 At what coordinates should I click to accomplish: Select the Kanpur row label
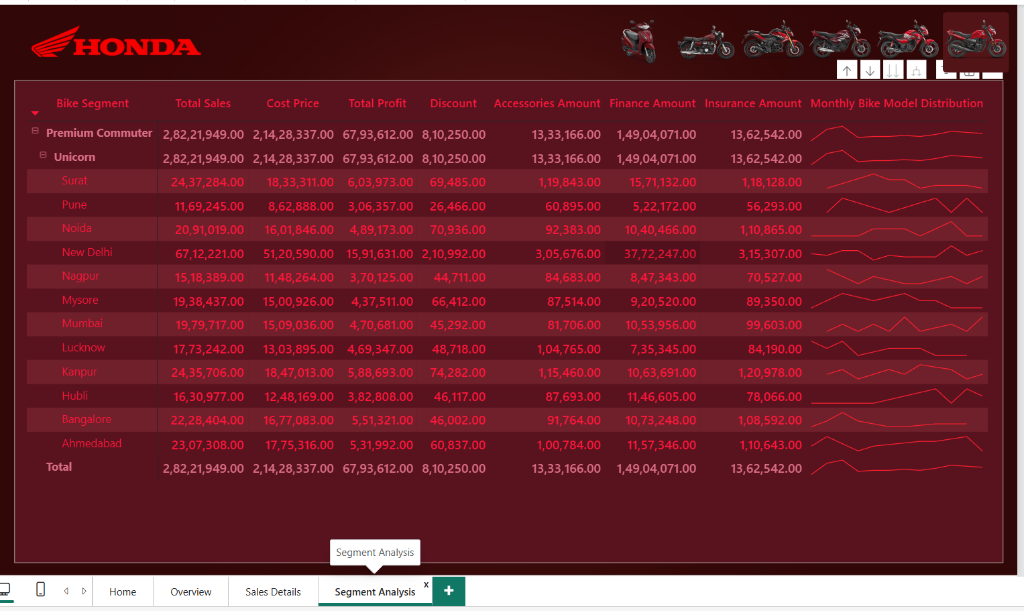[x=79, y=372]
